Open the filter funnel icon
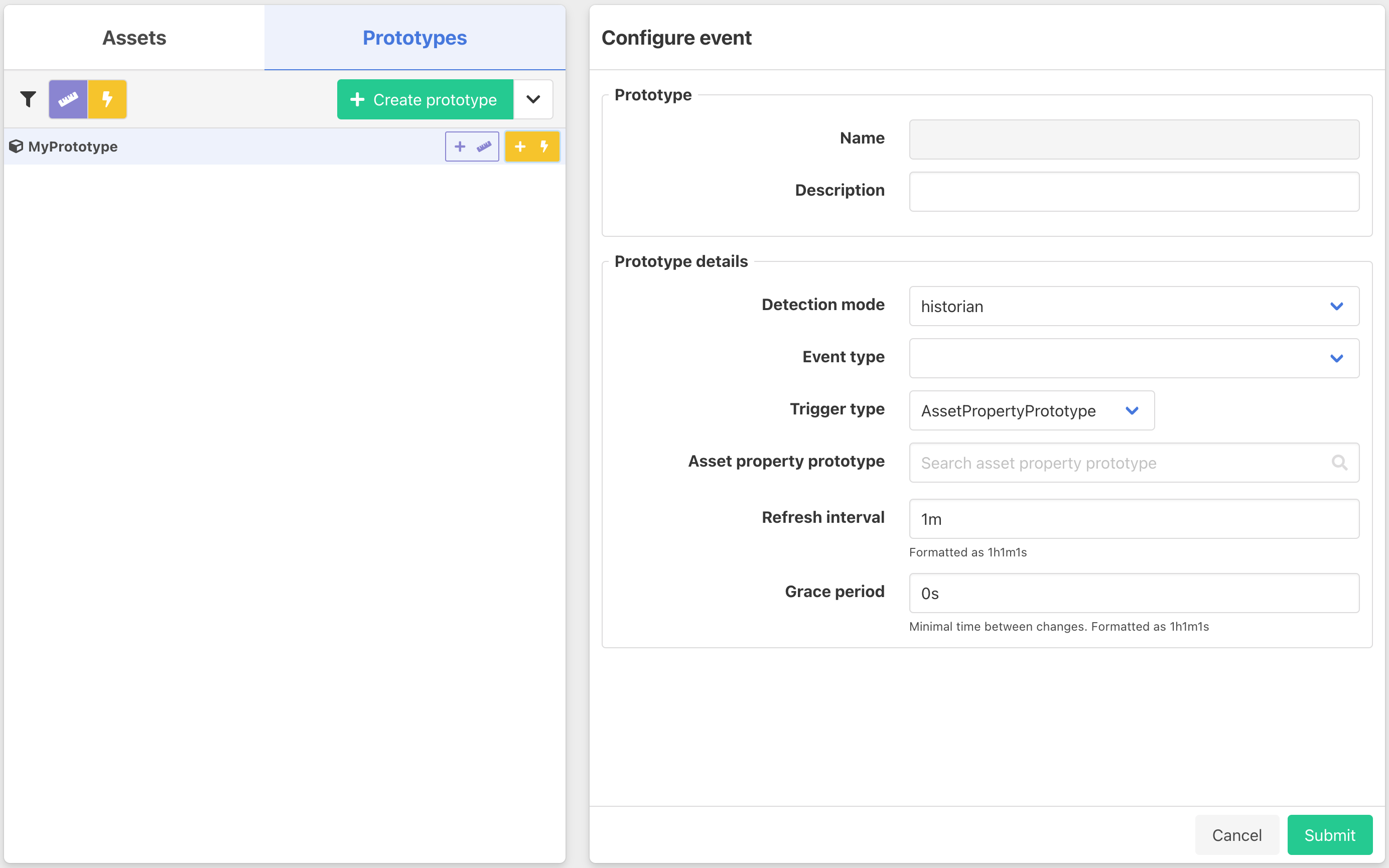Image resolution: width=1389 pixels, height=868 pixels. point(28,99)
